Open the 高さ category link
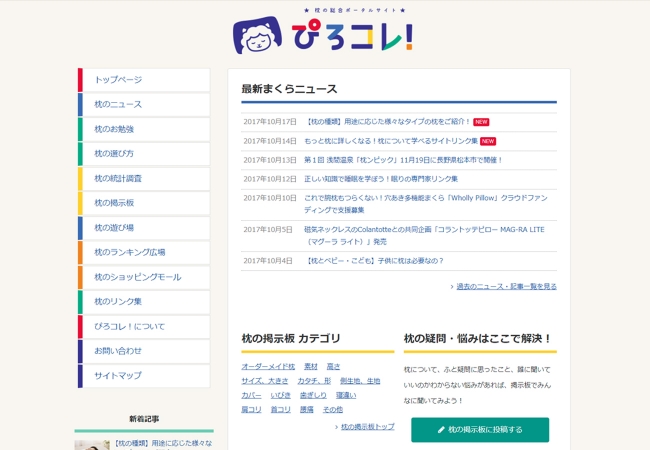 tap(333, 367)
